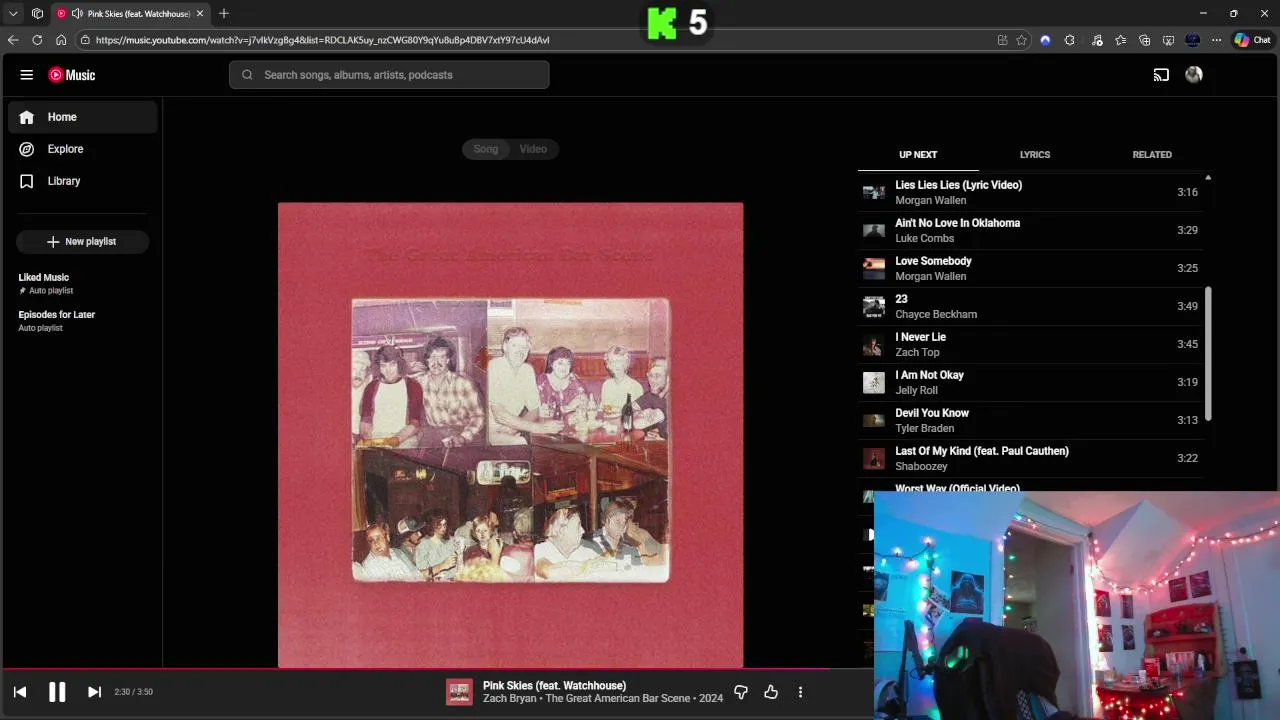Select the LYRICS tab
1280x720 pixels.
click(1035, 155)
